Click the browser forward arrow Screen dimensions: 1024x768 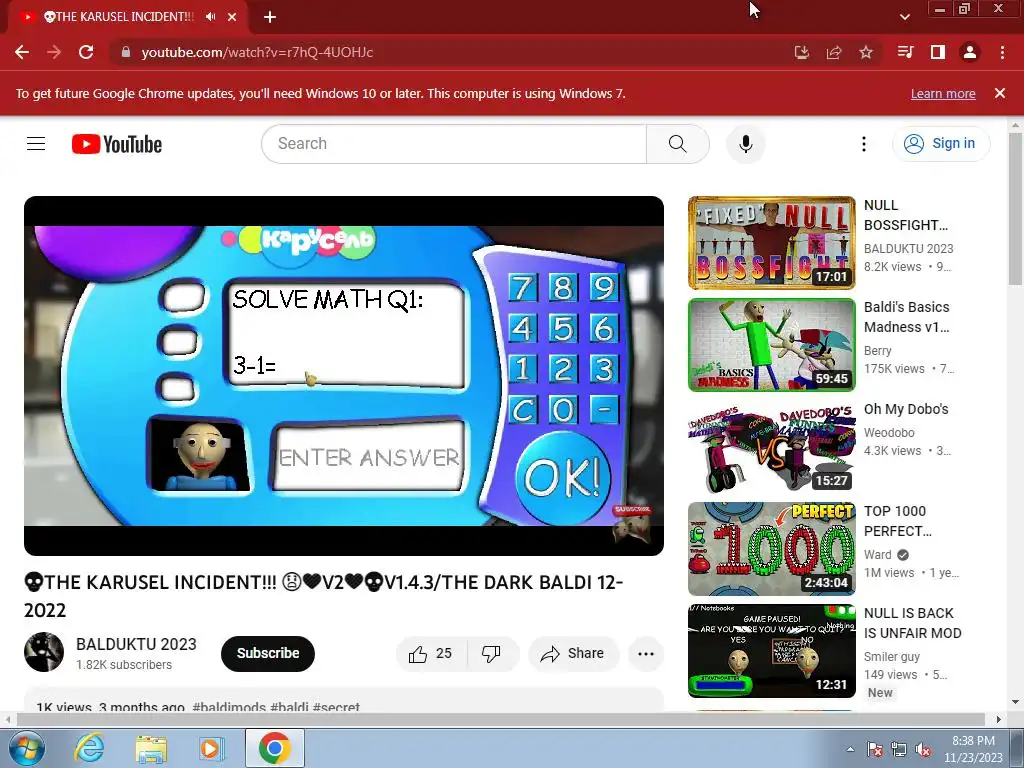tap(54, 52)
